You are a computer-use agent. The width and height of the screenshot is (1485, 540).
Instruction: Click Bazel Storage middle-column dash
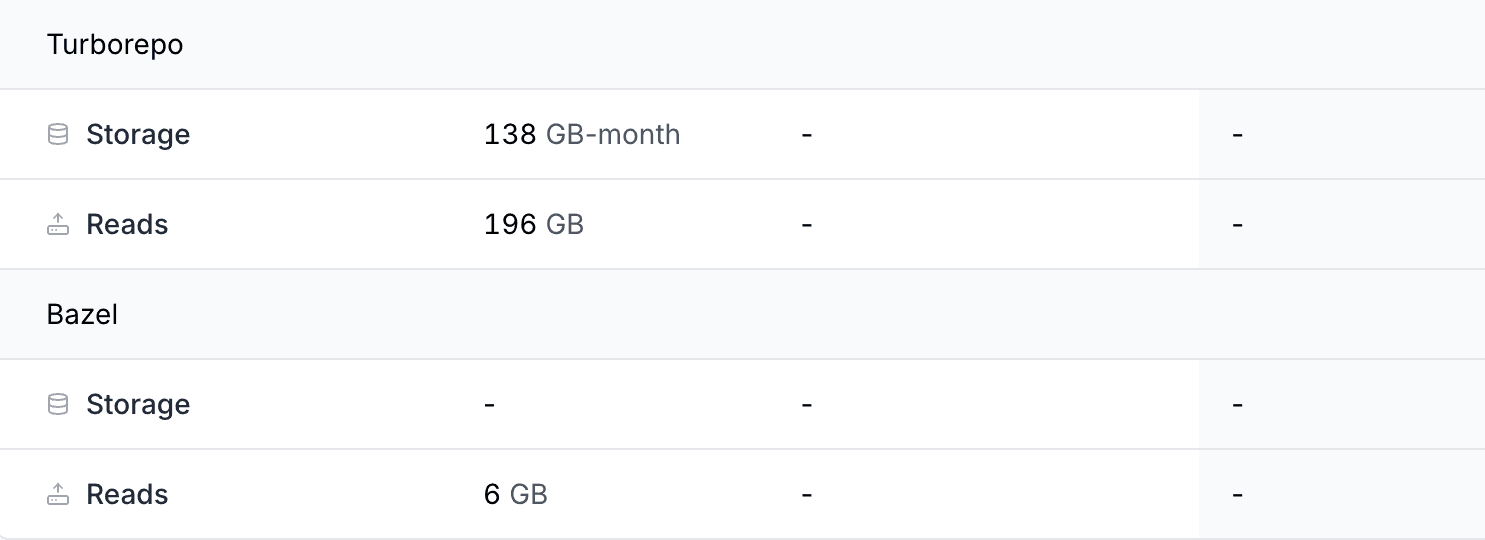[x=806, y=405]
